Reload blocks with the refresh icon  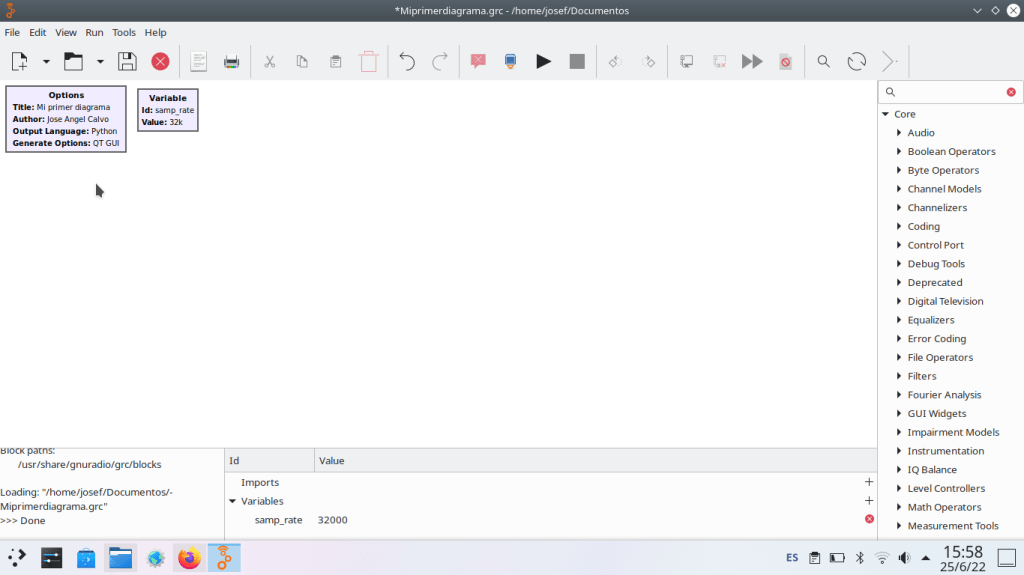(856, 62)
